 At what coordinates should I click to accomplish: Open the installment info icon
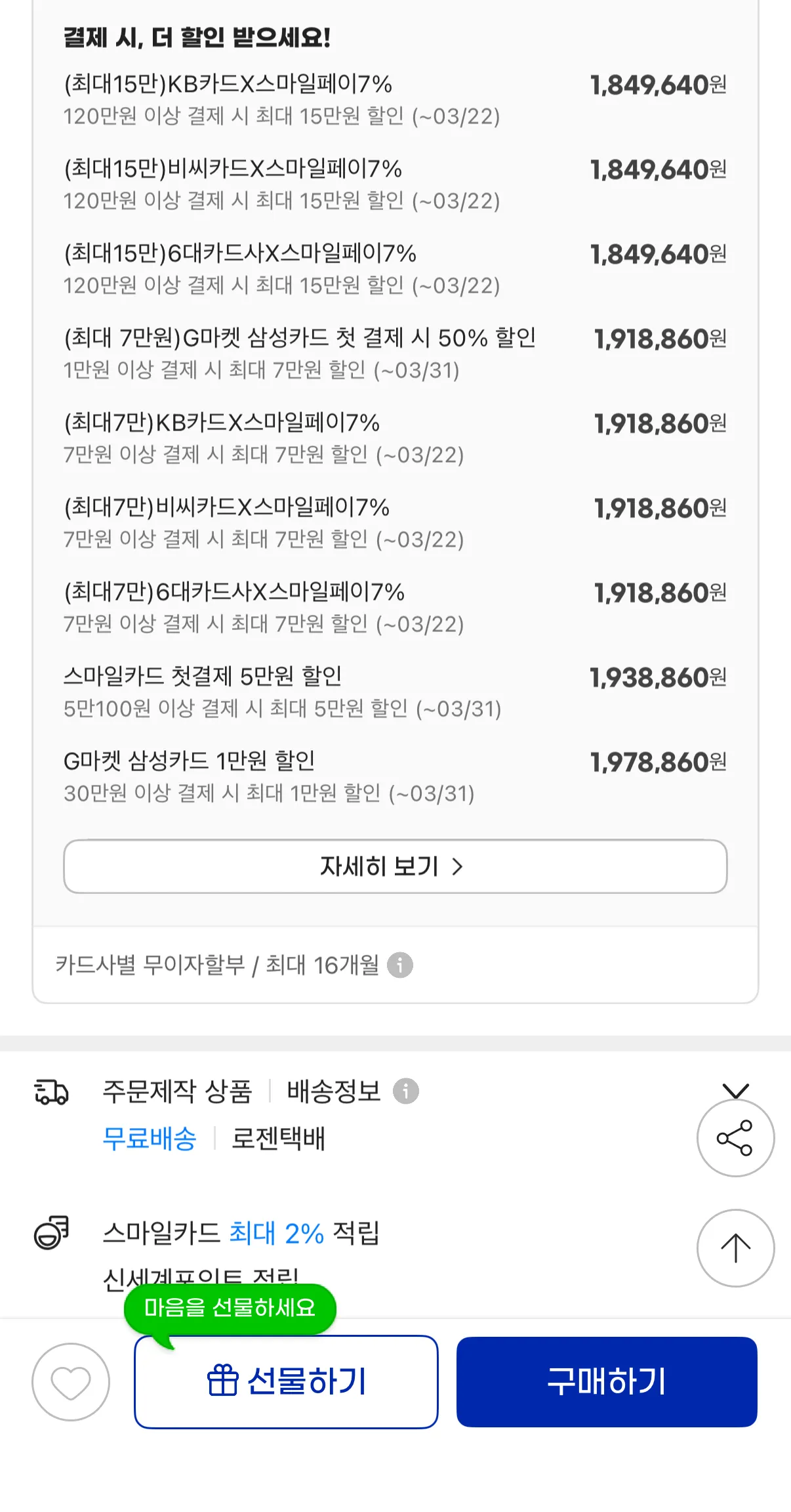400,965
